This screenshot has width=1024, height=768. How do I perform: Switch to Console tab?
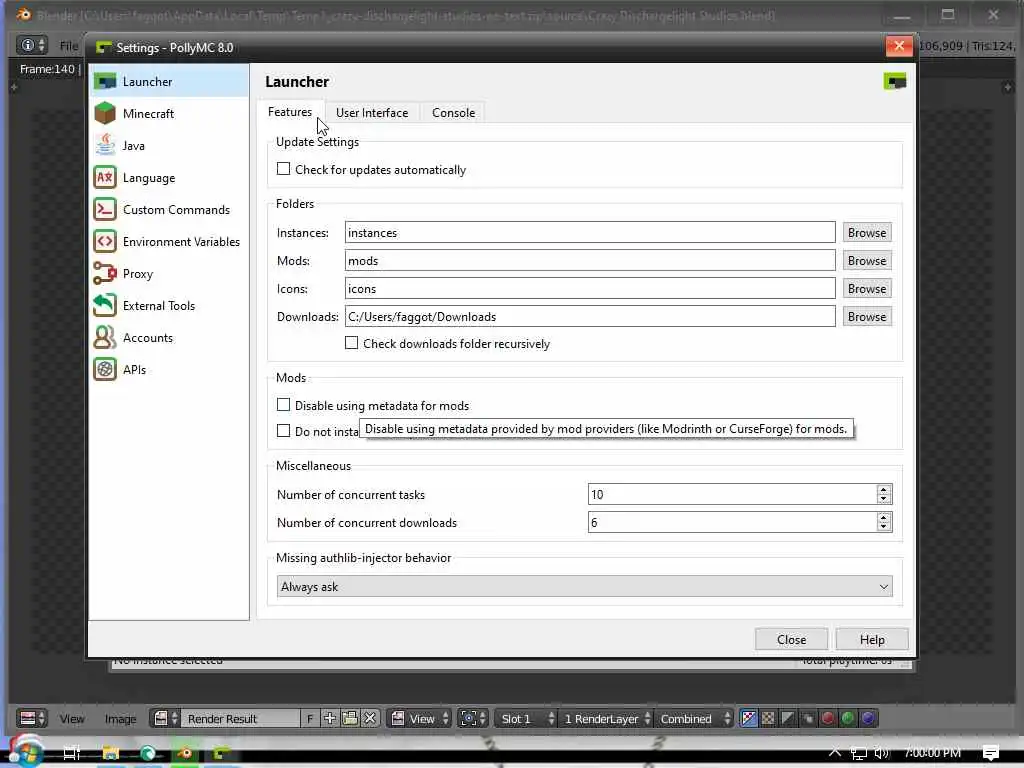pyautogui.click(x=453, y=112)
